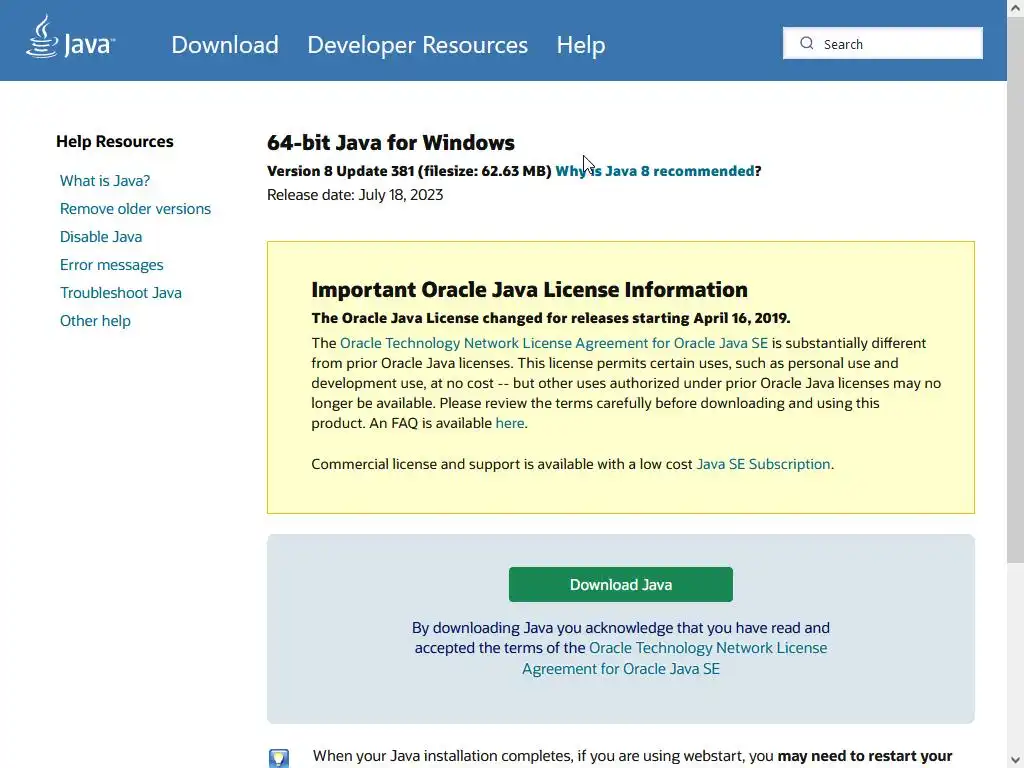Focus the Search input field
Screen dimensions: 1024x768
tap(882, 43)
